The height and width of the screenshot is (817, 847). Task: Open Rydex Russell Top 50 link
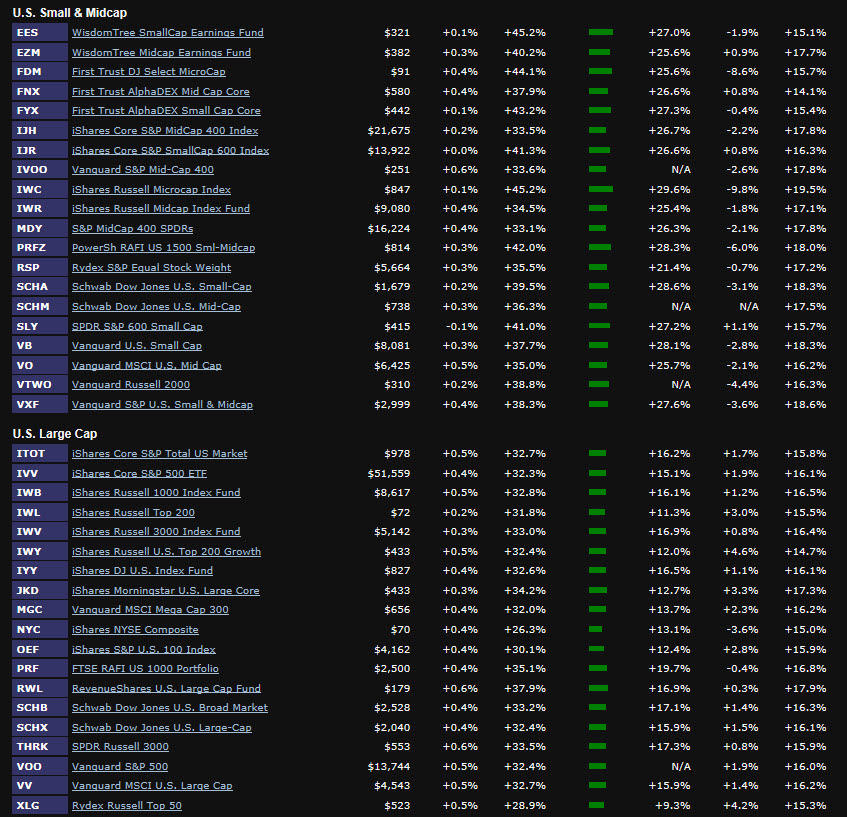(127, 806)
